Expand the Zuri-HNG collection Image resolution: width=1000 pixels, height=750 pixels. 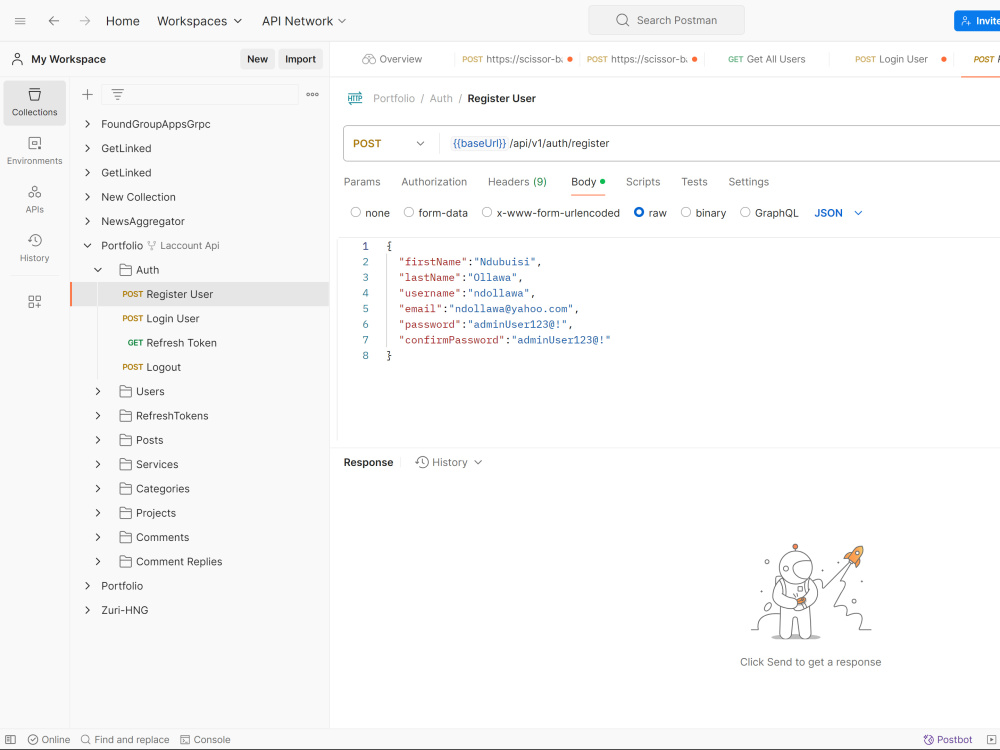pos(87,610)
